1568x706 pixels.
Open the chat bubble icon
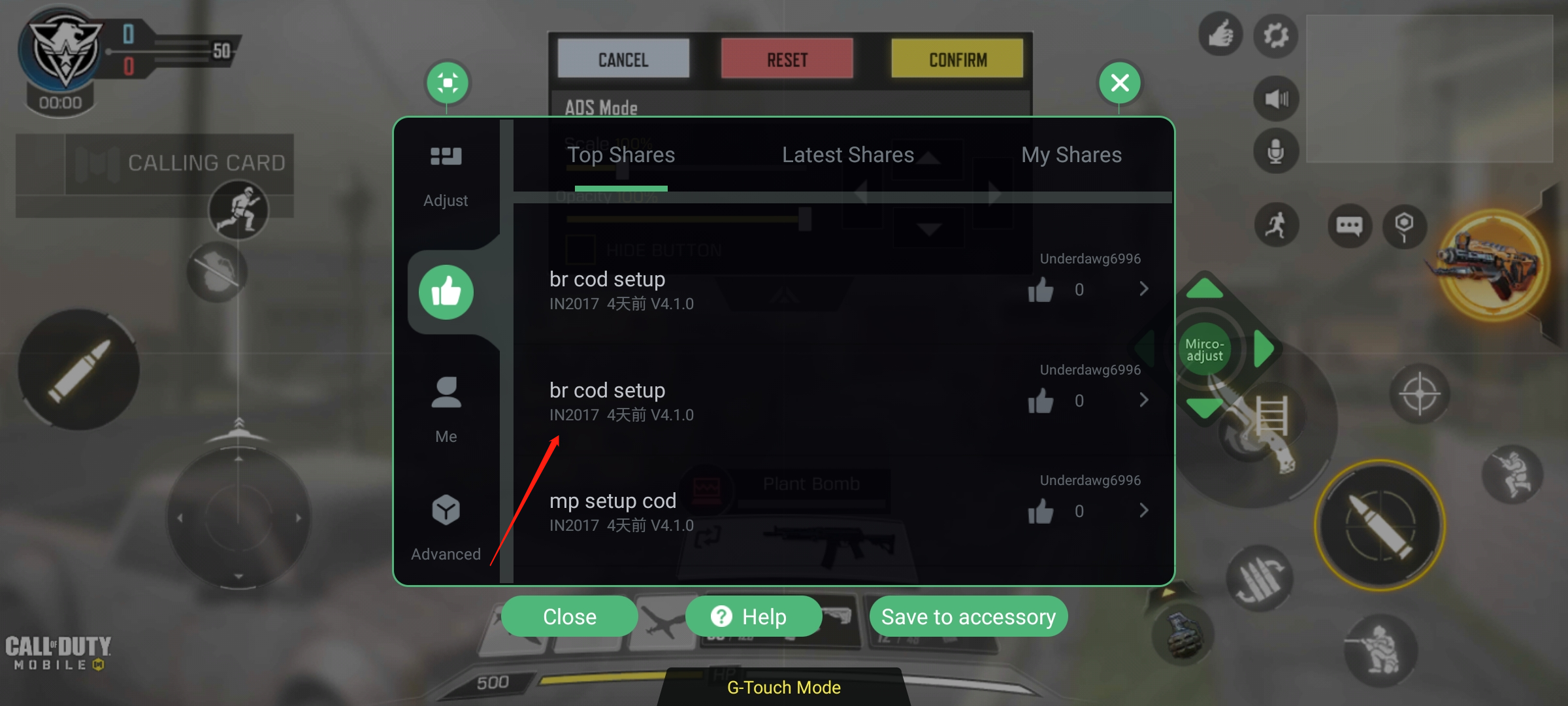1349,226
